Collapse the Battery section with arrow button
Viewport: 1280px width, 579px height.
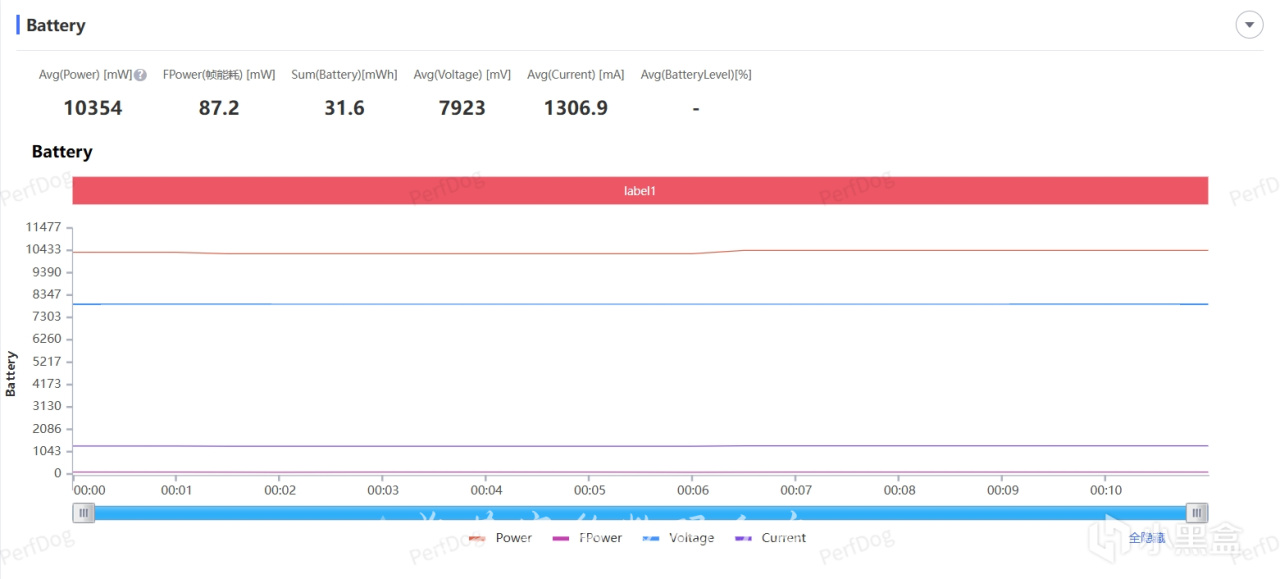pyautogui.click(x=1249, y=25)
